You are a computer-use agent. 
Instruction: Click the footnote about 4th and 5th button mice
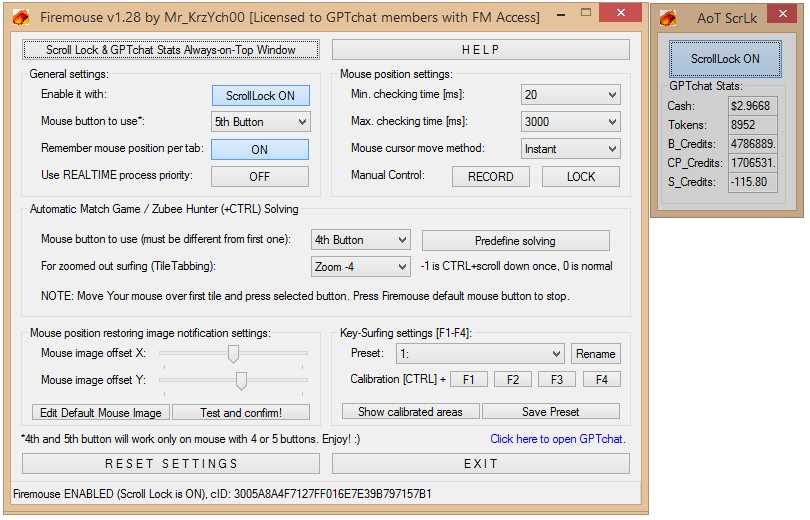click(191, 439)
